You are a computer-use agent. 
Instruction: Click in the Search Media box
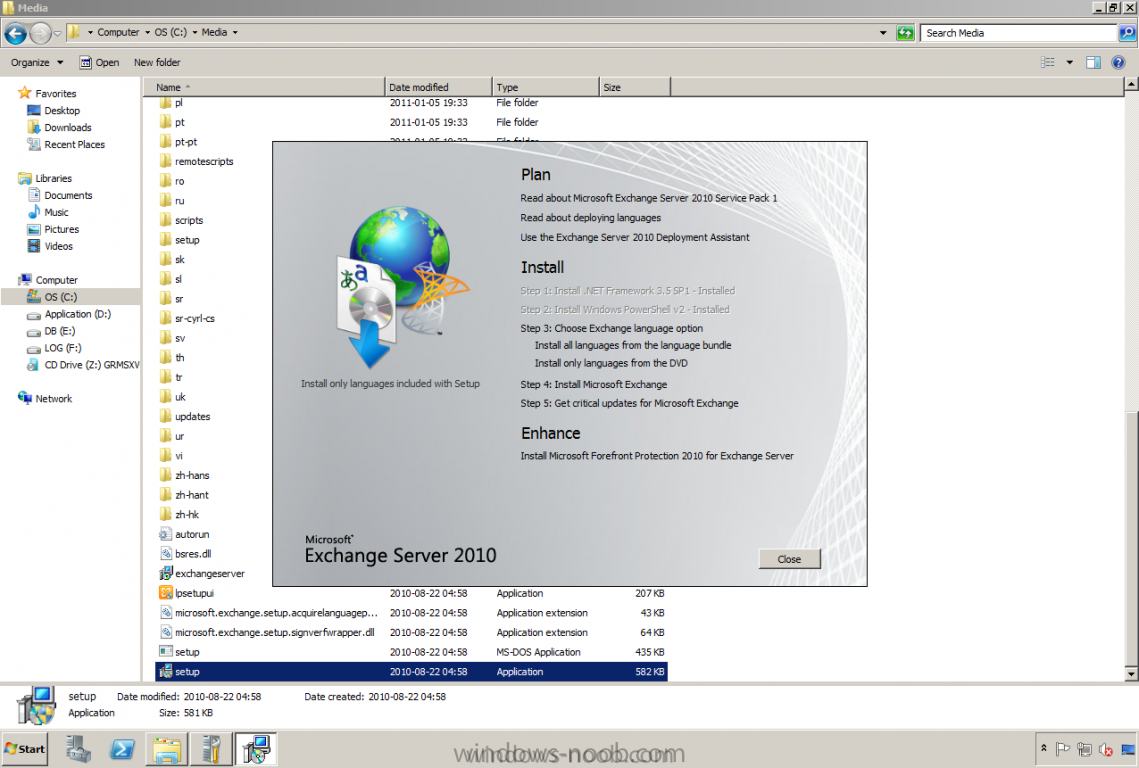point(1019,33)
